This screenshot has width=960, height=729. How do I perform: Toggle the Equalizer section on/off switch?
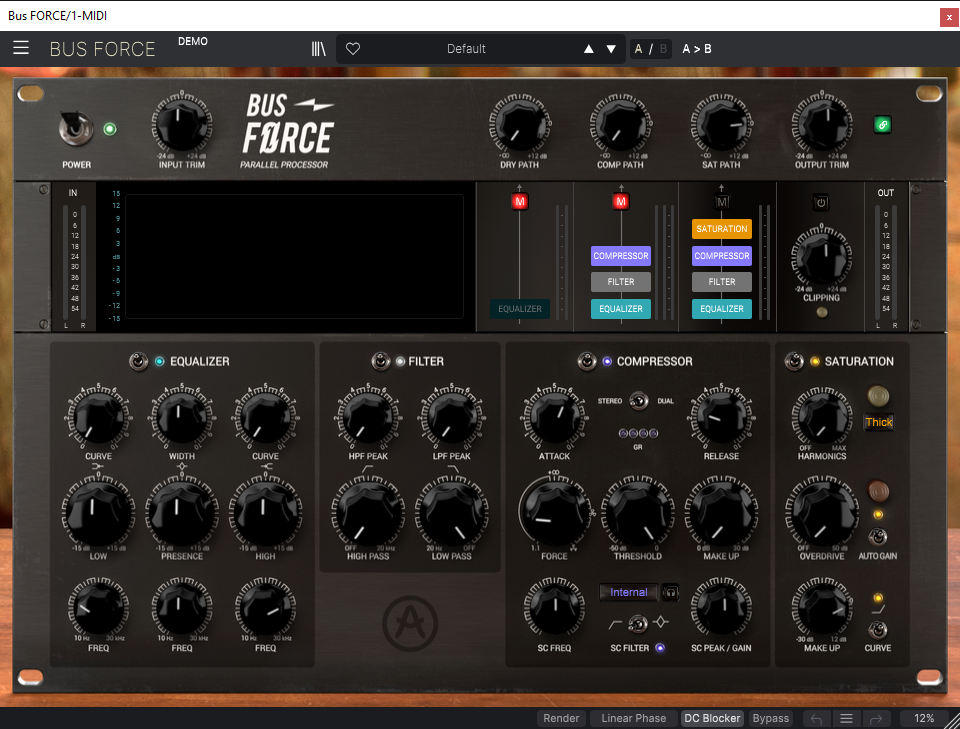tap(138, 361)
